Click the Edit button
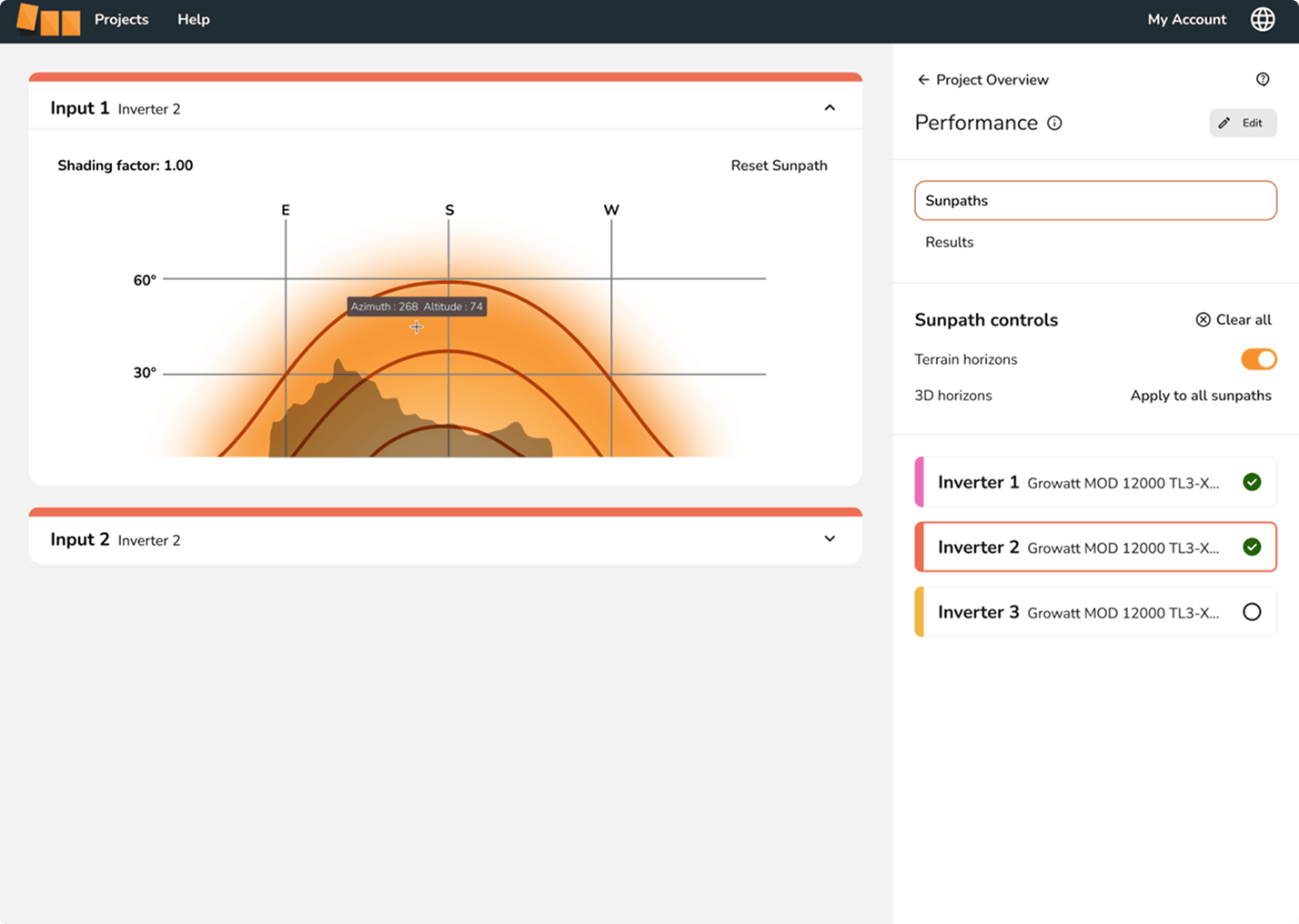Screen dimensions: 1299x924 (1243, 123)
